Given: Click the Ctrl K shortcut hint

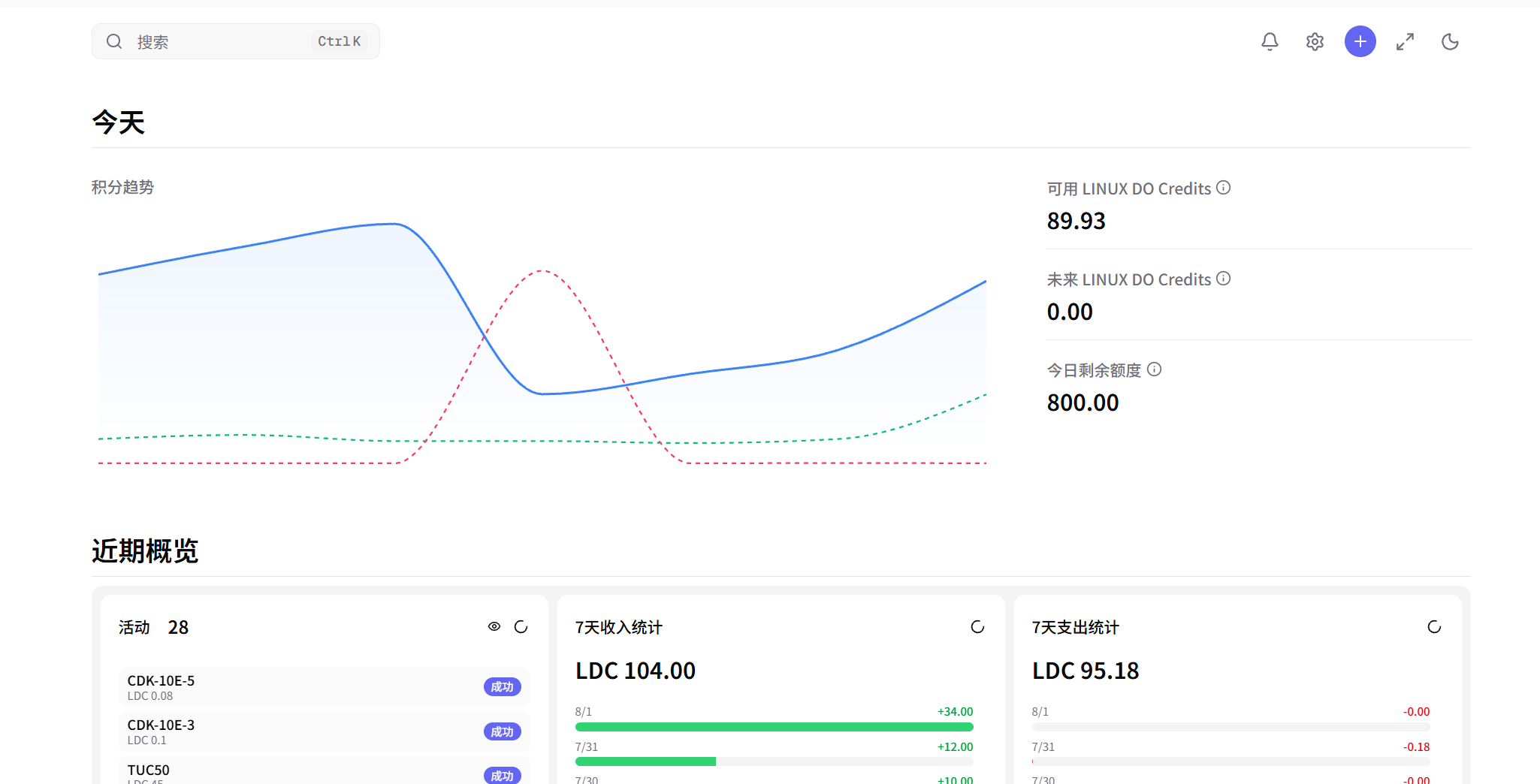Looking at the screenshot, I should tap(339, 41).
